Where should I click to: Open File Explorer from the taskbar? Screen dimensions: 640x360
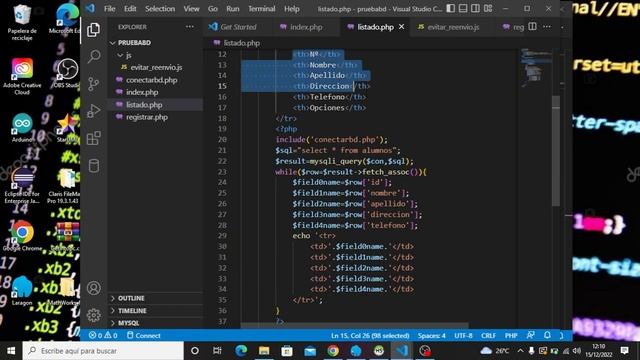pyautogui.click(x=264, y=351)
